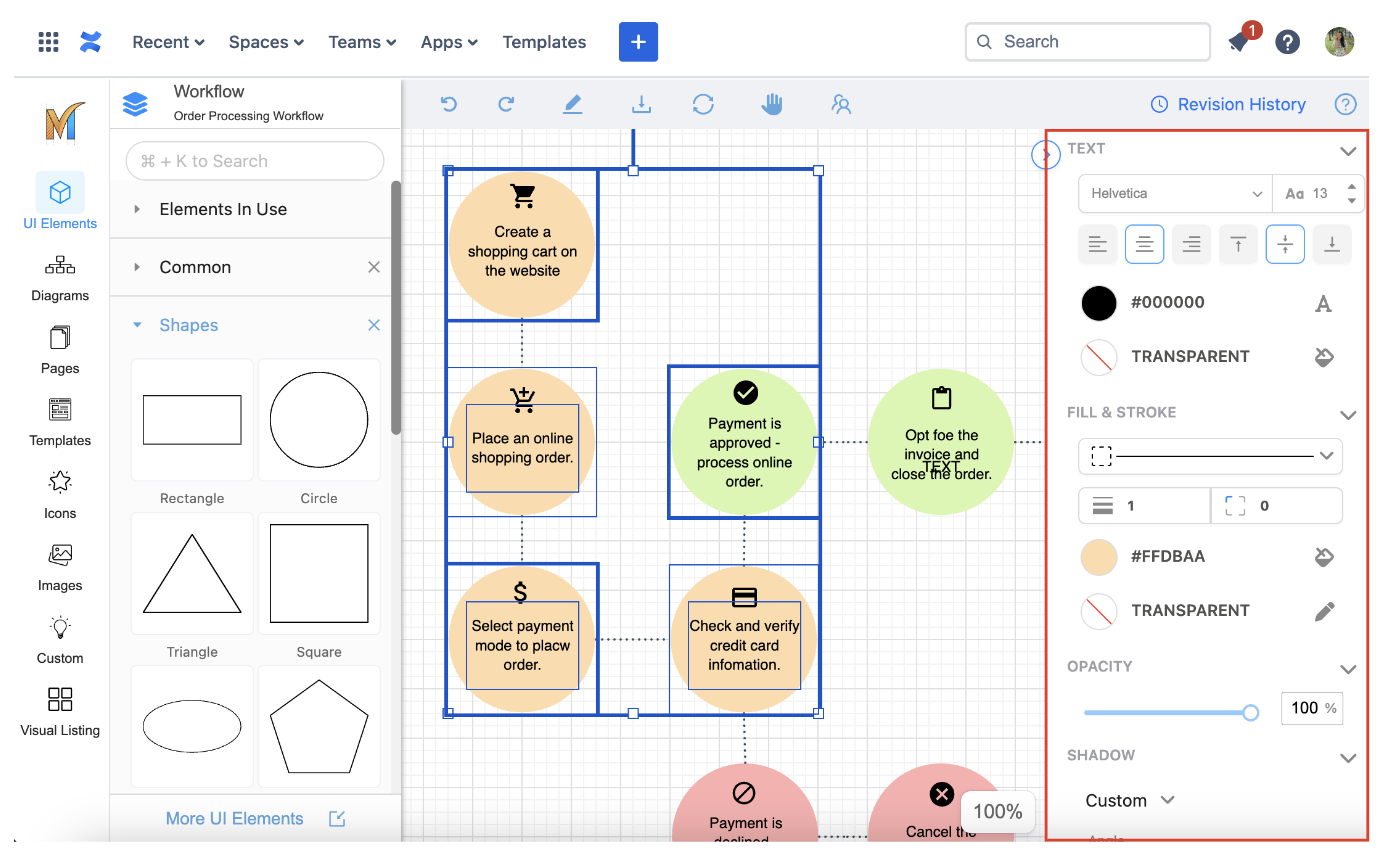Open the Templates menu item
1392x854 pixels.
click(544, 42)
